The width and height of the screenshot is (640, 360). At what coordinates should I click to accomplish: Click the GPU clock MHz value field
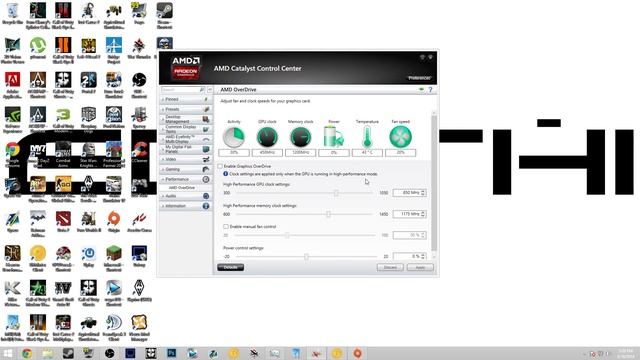click(x=409, y=193)
